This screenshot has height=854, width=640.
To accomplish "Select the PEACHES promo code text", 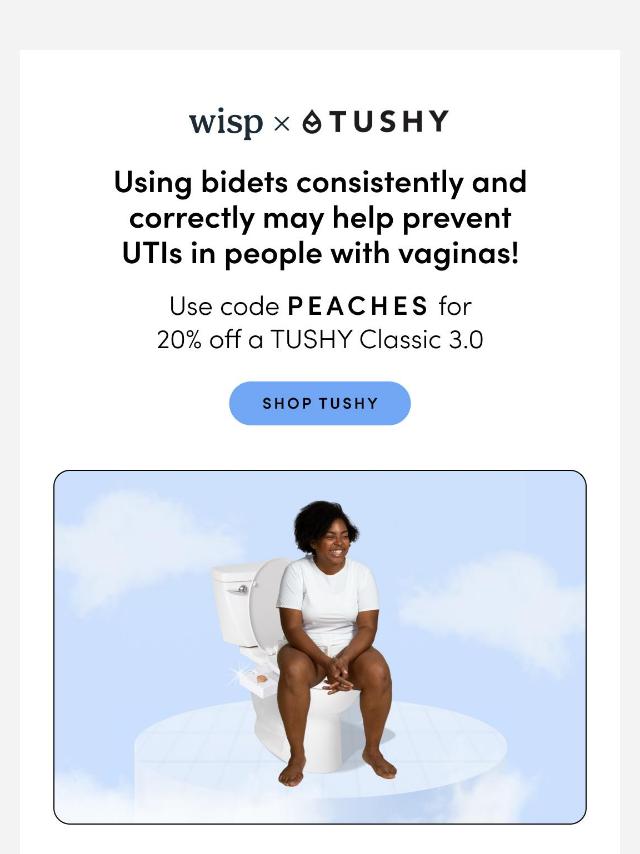I will 358,306.
